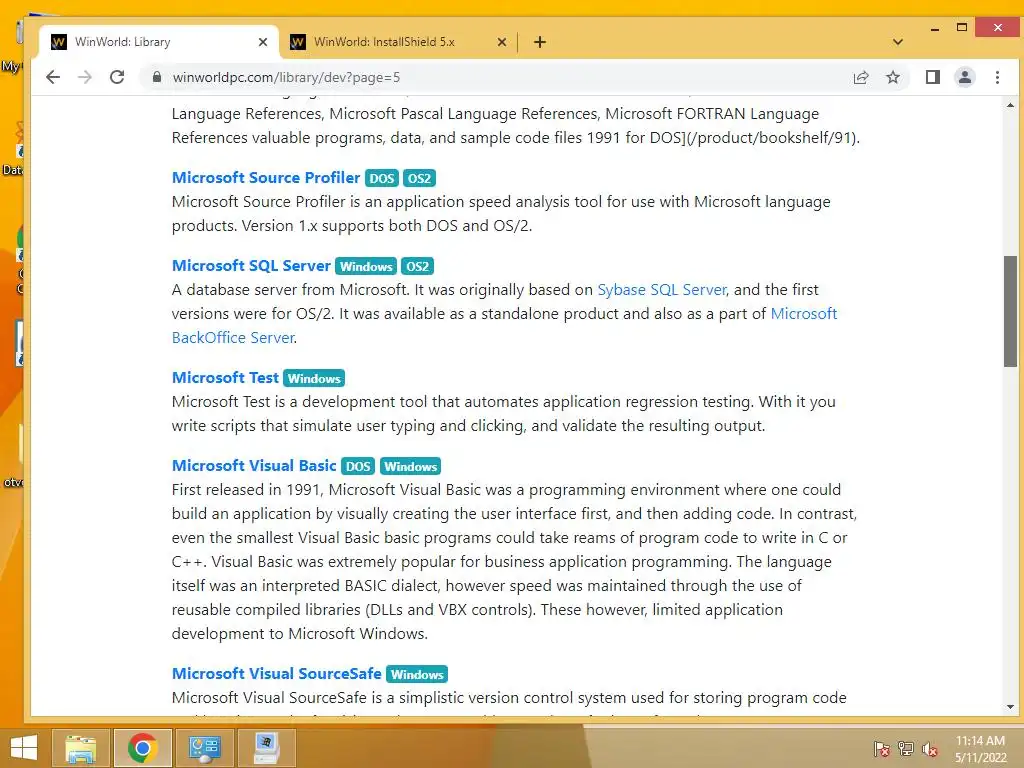Open Microsoft Source Profiler link
The width and height of the screenshot is (1024, 768).
pyautogui.click(x=266, y=178)
